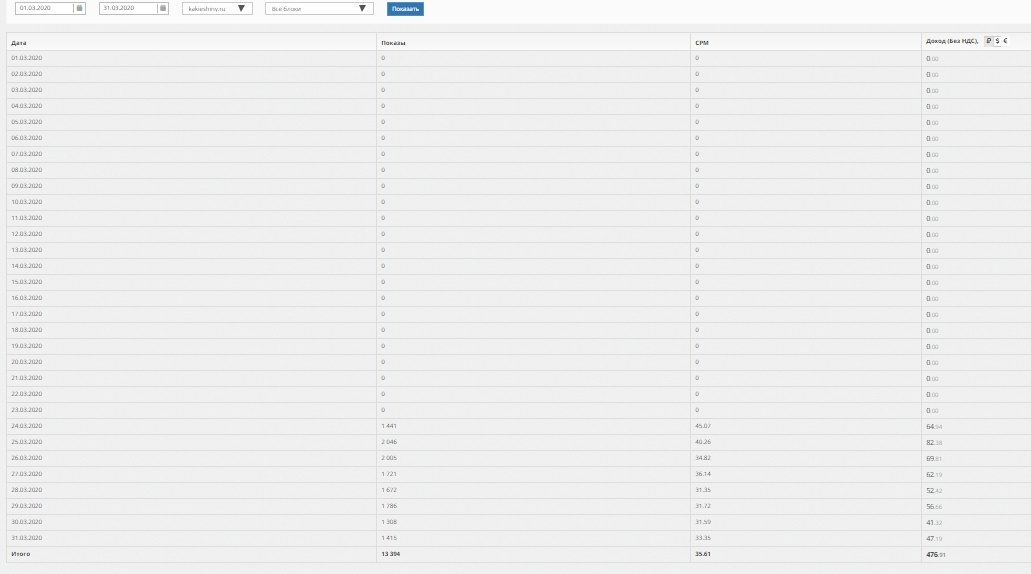
Task: Click impressions value 1 672
Action: (389, 490)
